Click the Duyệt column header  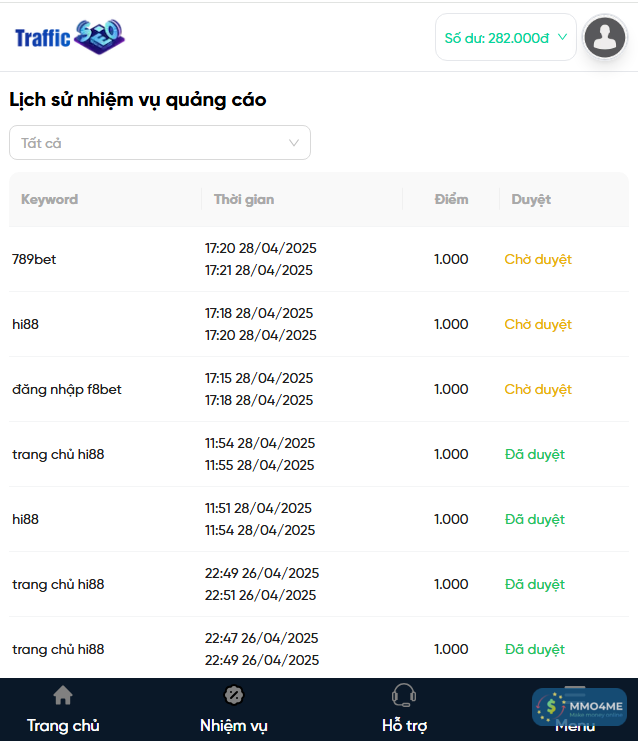point(531,199)
